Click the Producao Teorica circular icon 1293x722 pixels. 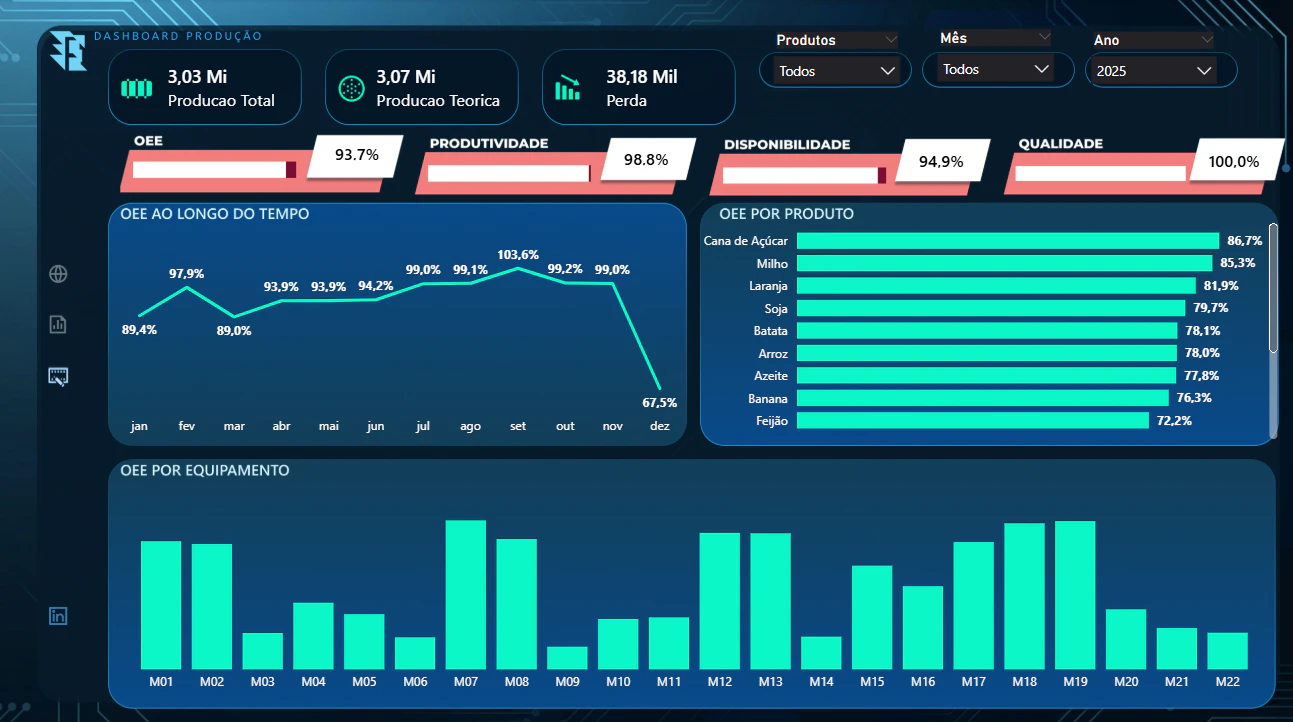352,88
